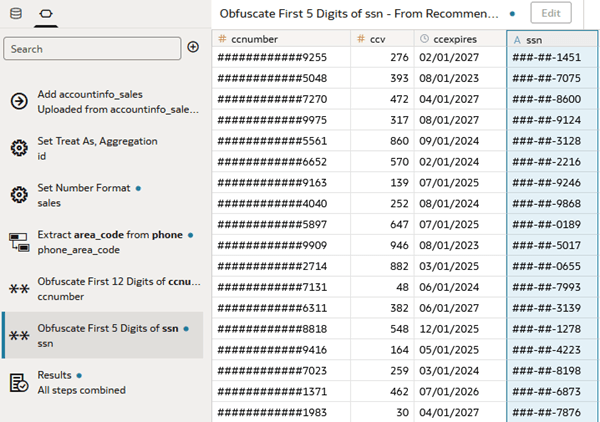Click the Set Treat As gear icon
600x422 pixels.
pos(19,148)
